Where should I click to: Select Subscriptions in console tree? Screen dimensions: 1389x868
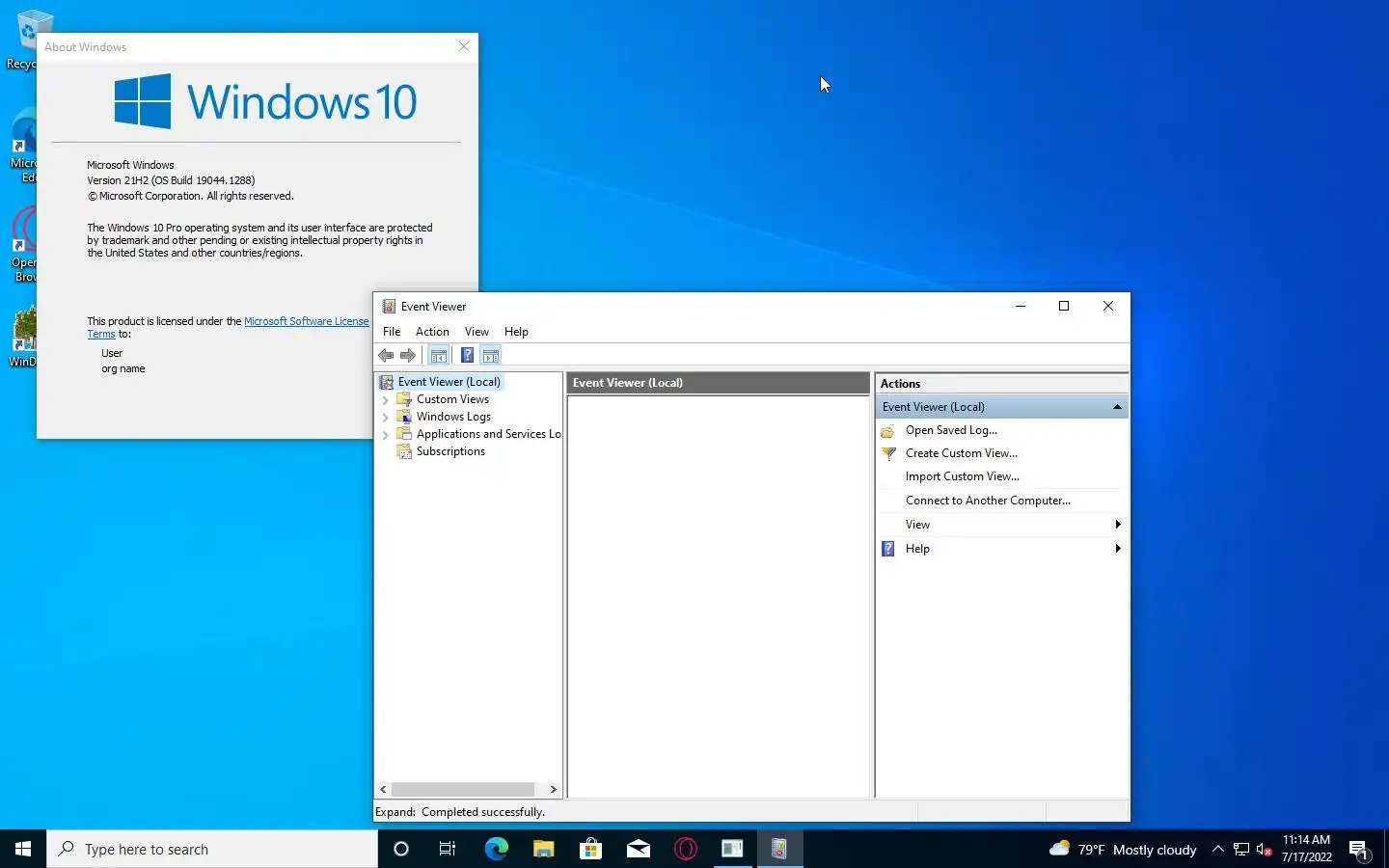(x=450, y=451)
